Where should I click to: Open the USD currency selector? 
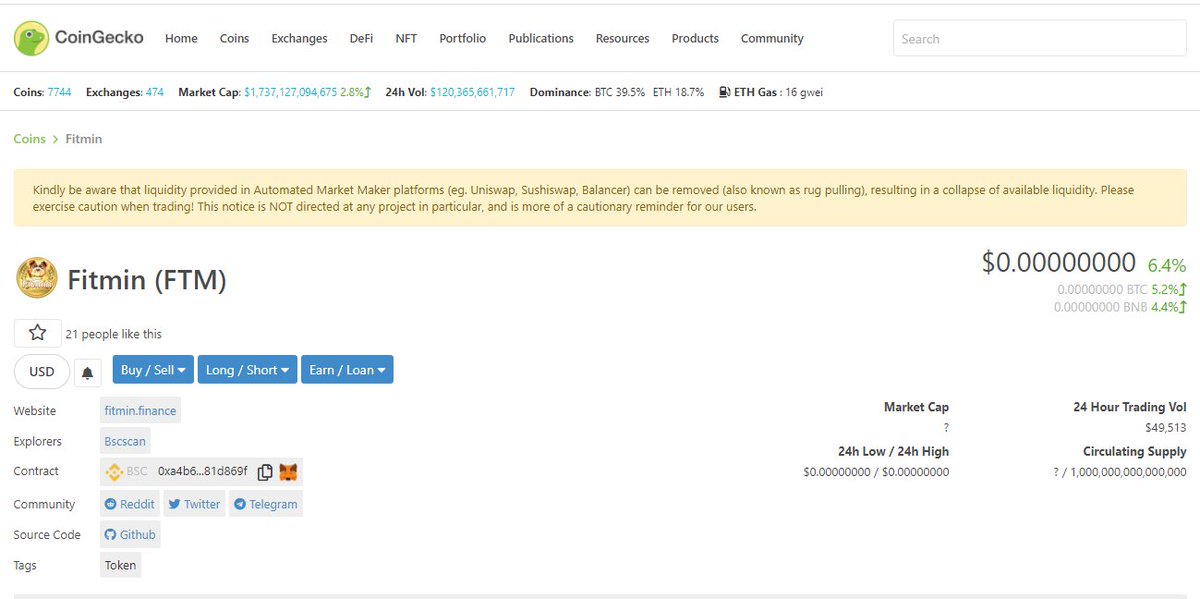click(x=42, y=371)
